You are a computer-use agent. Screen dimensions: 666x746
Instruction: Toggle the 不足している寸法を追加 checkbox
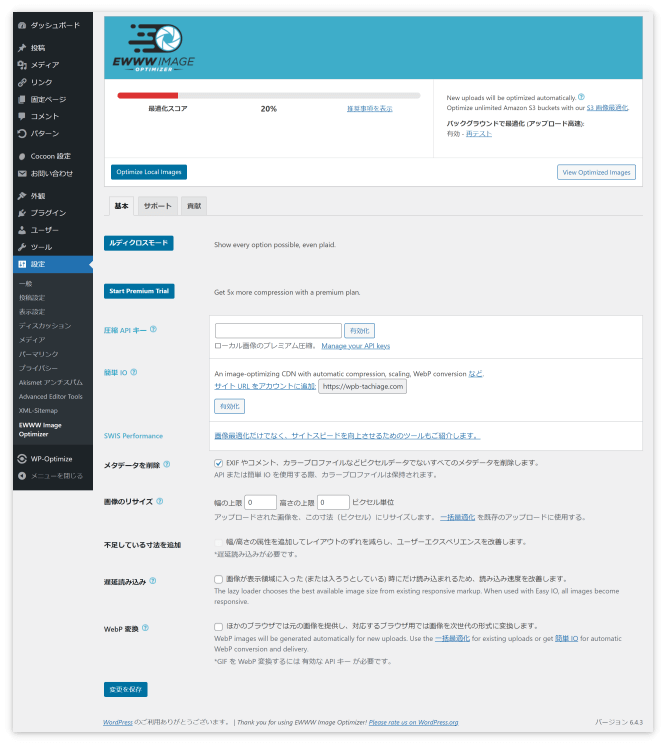[x=218, y=542]
